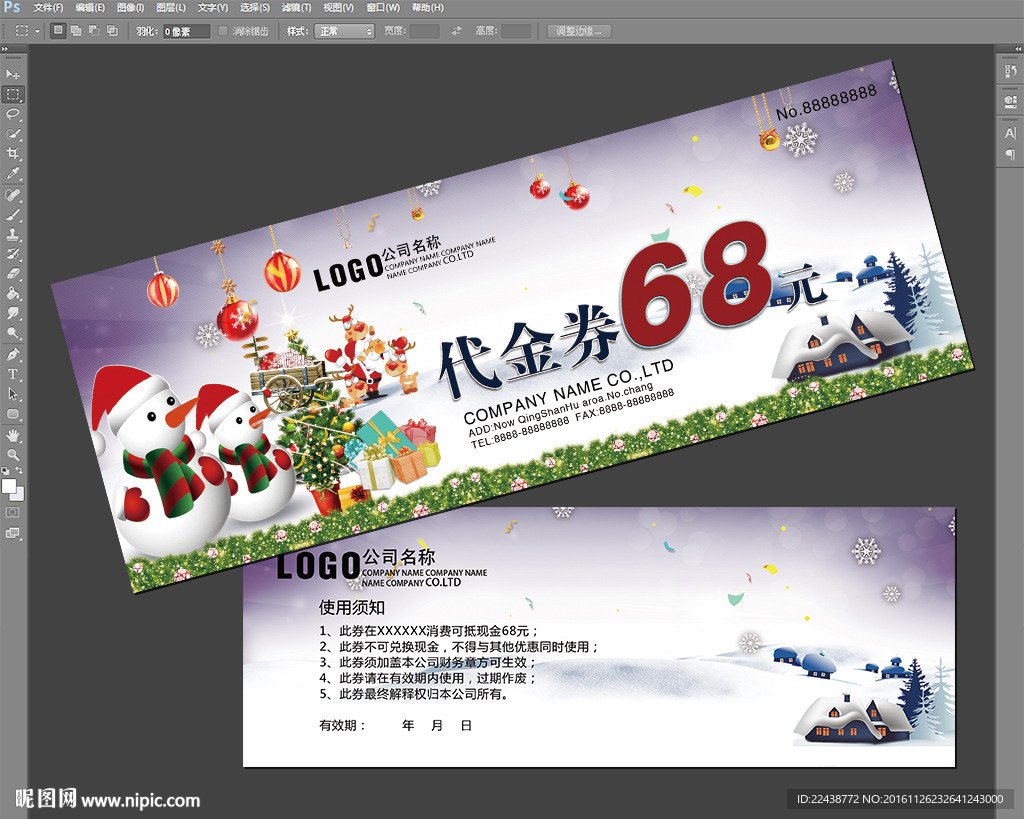The width and height of the screenshot is (1024, 819).
Task: Select the History Brush tool
Action: click(13, 253)
